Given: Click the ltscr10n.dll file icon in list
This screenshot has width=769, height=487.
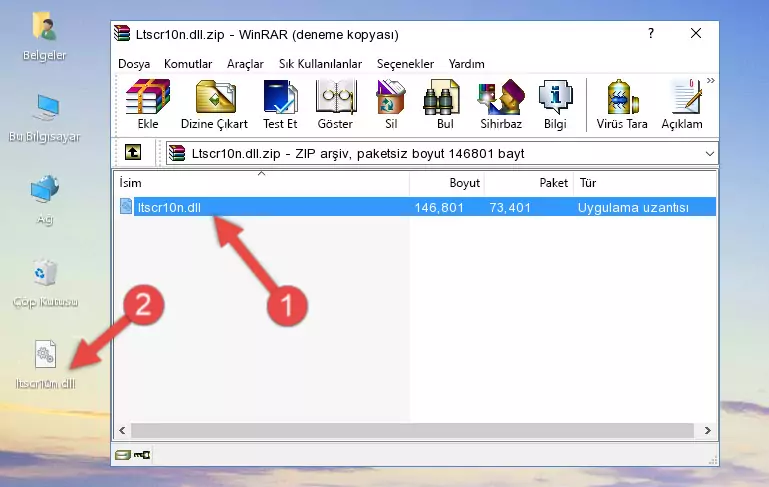Looking at the screenshot, I should point(126,206).
